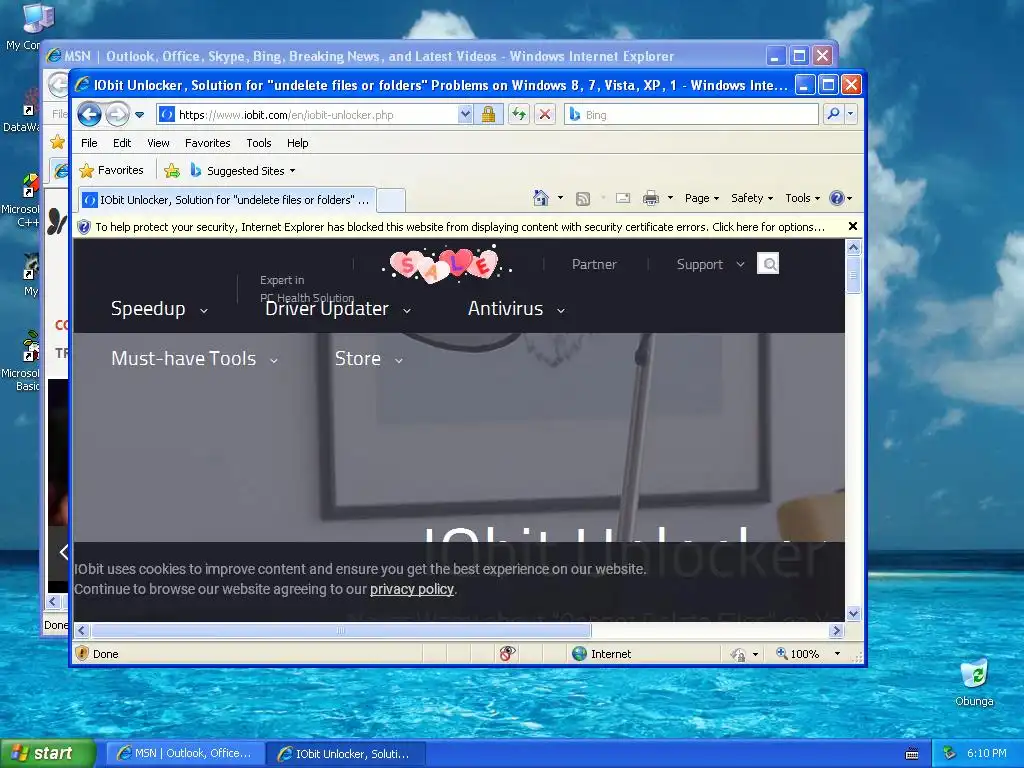Open recent pages dropdown next to Forward
Viewport: 1024px width, 768px height.
pos(139,115)
